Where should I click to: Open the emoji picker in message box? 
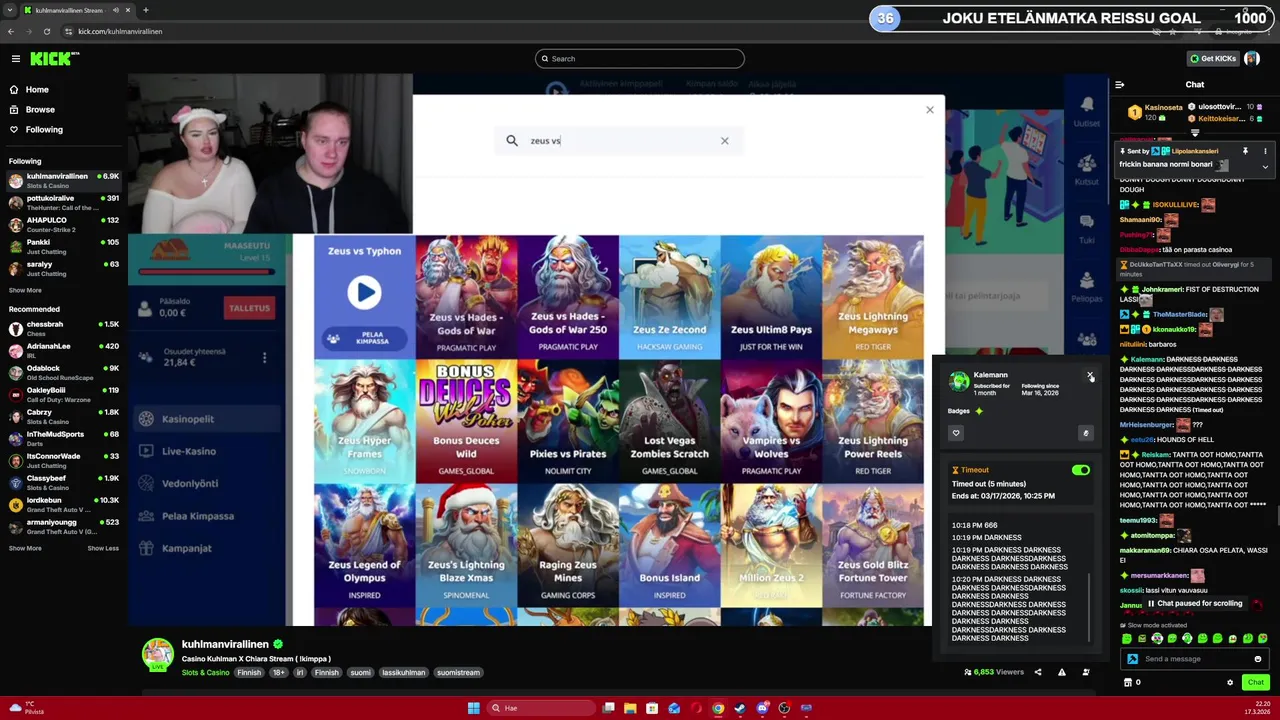point(1258,659)
